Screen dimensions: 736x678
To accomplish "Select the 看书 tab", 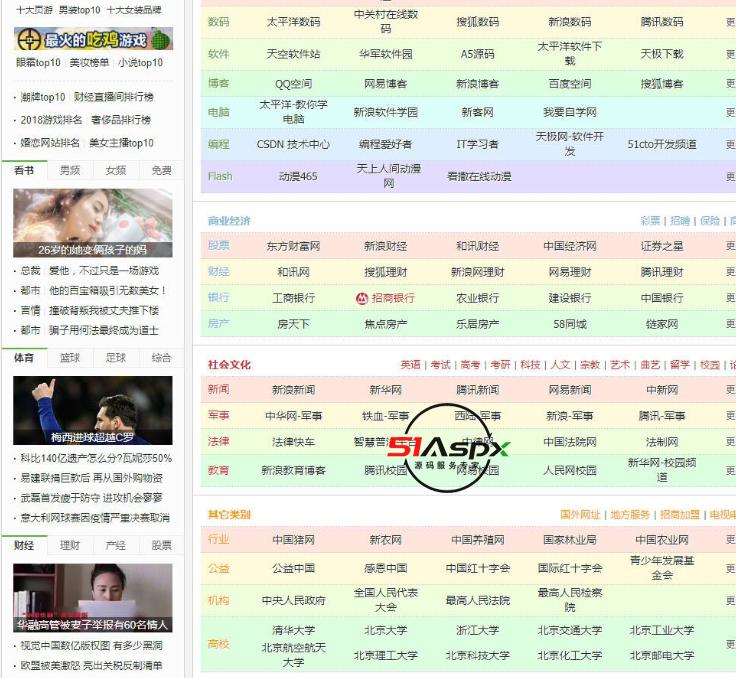I will 24,170.
